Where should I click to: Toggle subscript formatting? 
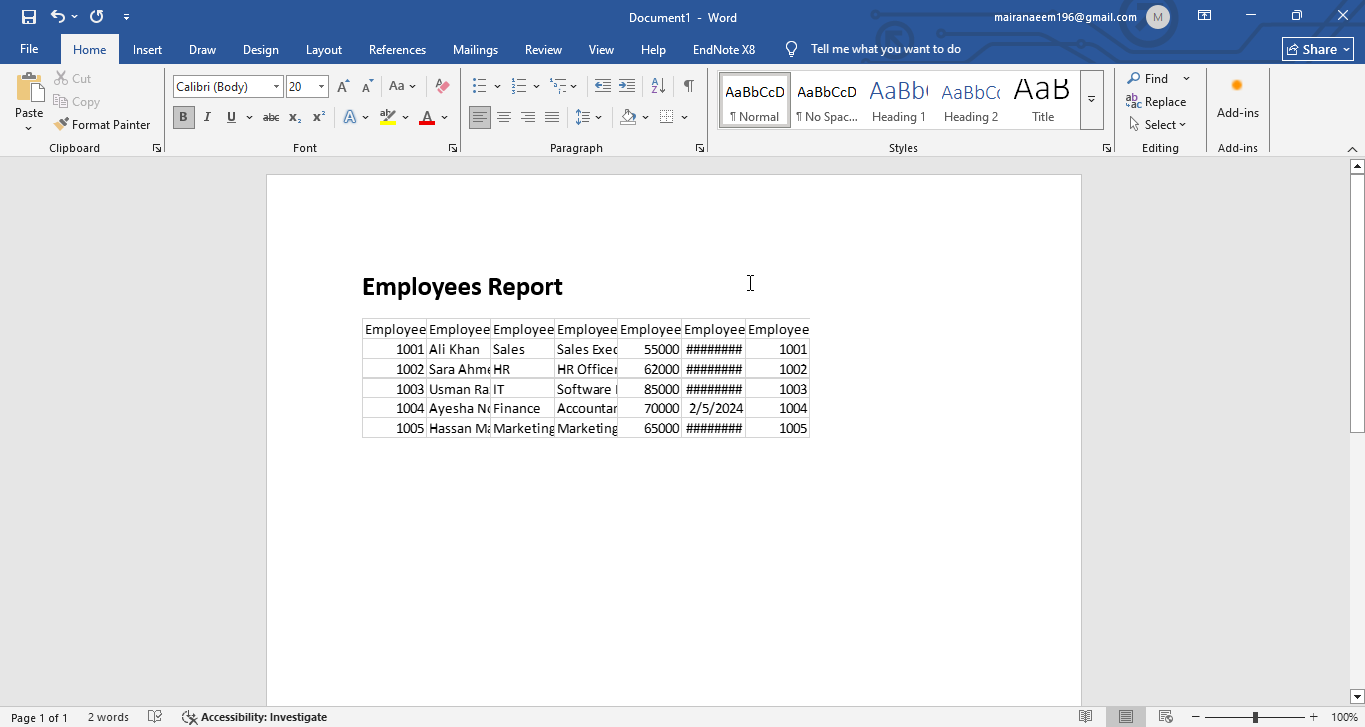point(295,117)
